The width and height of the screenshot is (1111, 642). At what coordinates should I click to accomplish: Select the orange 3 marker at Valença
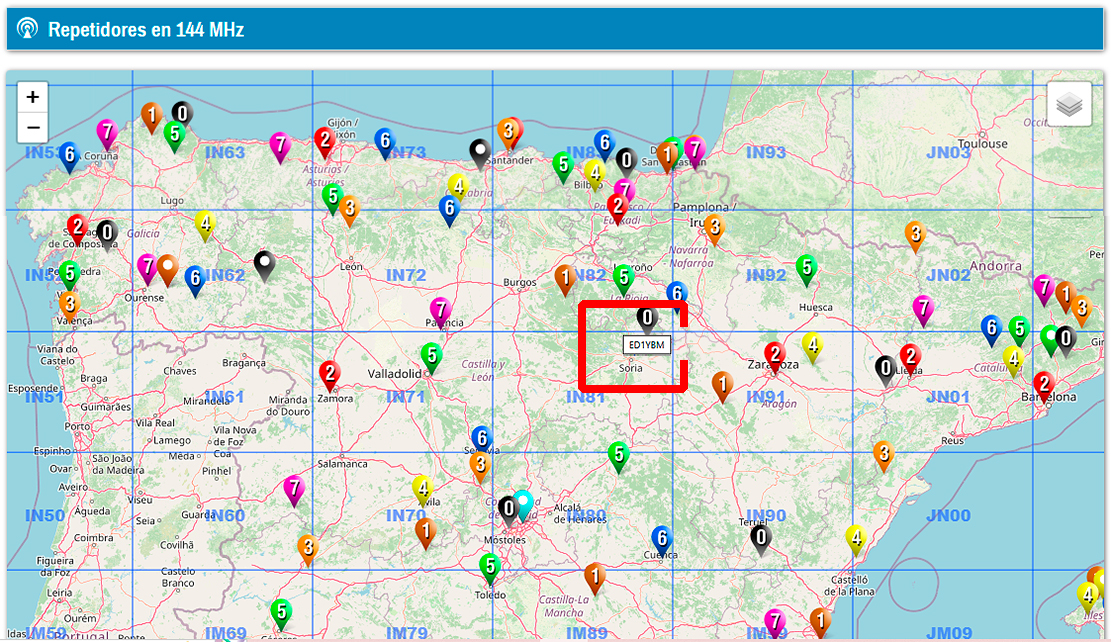[69, 307]
